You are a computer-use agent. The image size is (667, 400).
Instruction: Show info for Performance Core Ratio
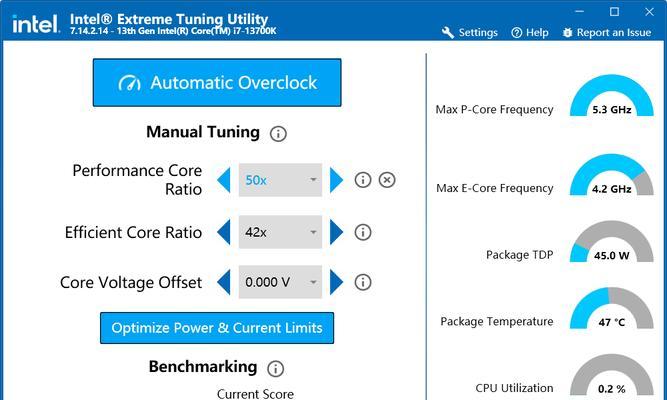363,180
